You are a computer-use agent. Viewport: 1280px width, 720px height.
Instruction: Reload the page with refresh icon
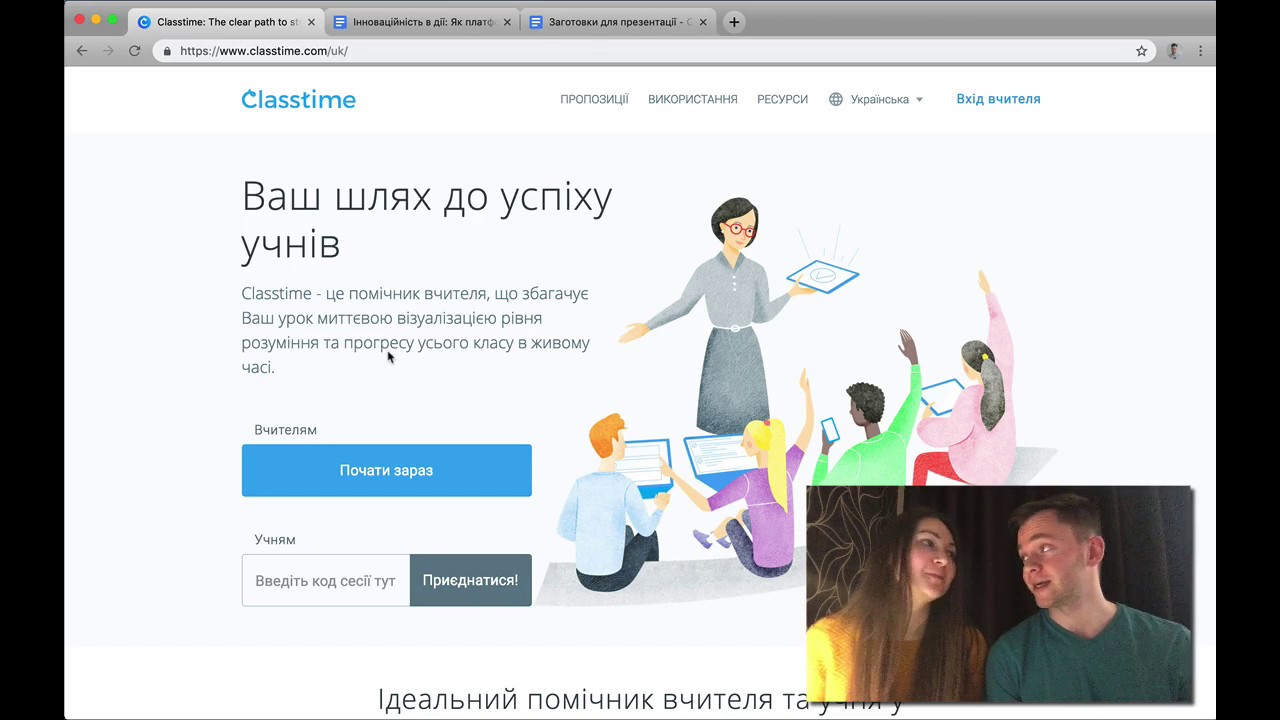[134, 51]
